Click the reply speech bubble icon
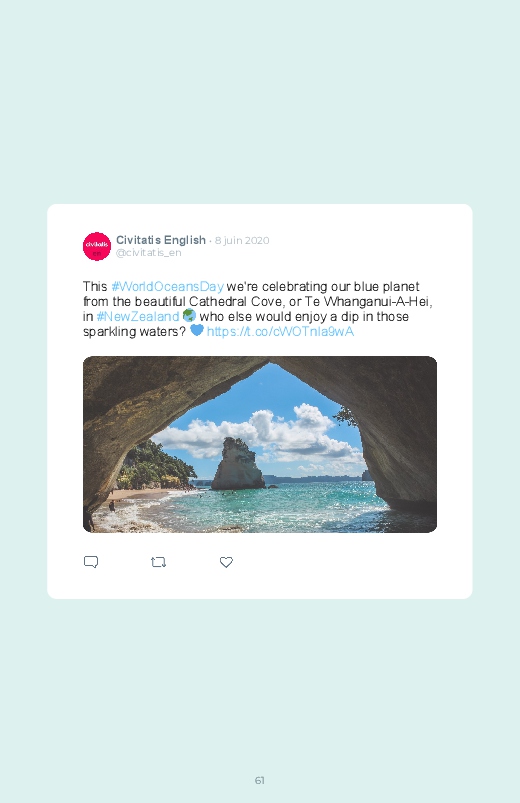 pos(91,562)
